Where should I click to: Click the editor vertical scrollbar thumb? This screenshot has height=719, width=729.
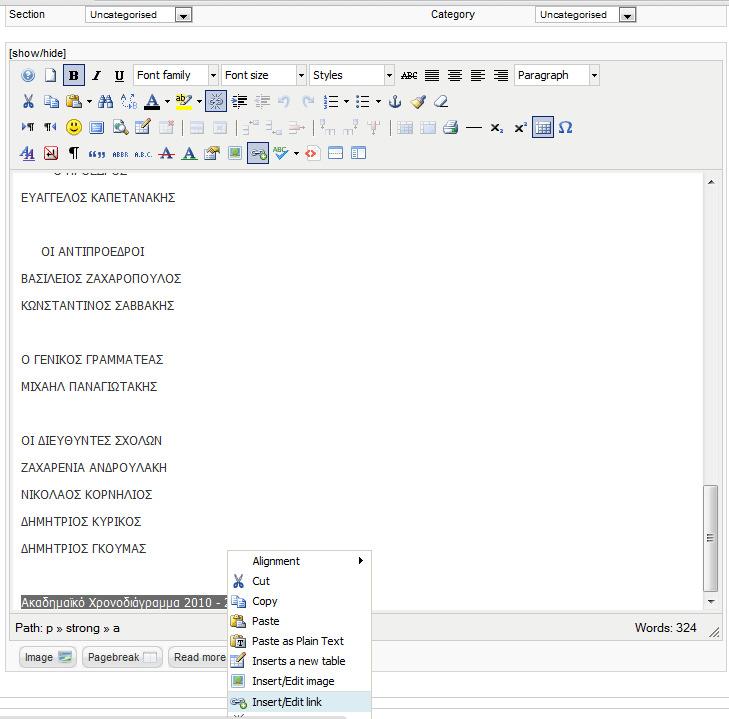(710, 538)
